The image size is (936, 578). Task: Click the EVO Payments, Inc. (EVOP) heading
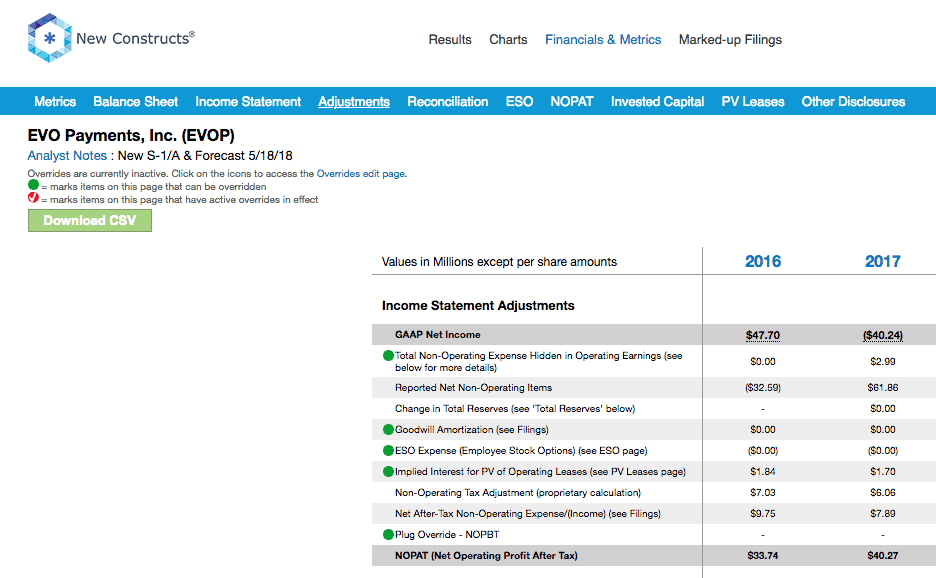pyautogui.click(x=131, y=136)
